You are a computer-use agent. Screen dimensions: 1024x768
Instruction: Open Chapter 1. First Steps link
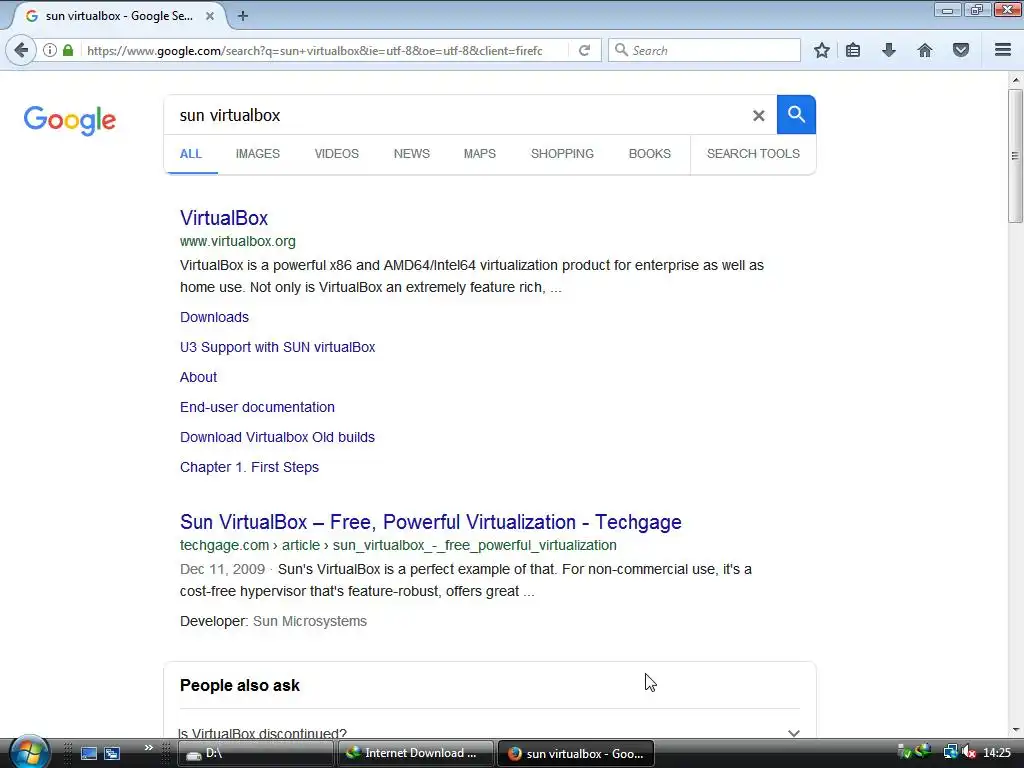(249, 468)
